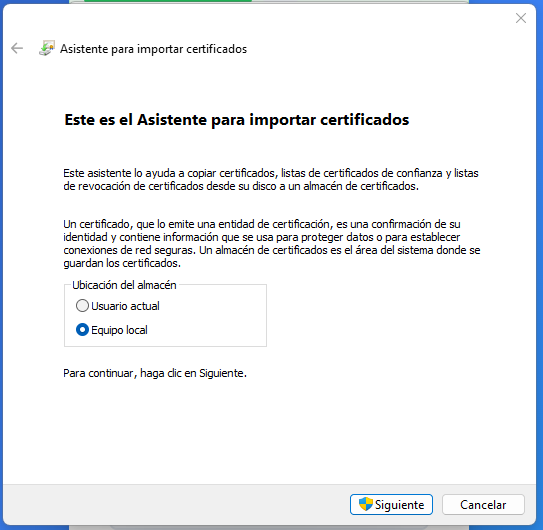Close the certificate import wizard window
Screen dimensions: 543x530
click(x=520, y=18)
